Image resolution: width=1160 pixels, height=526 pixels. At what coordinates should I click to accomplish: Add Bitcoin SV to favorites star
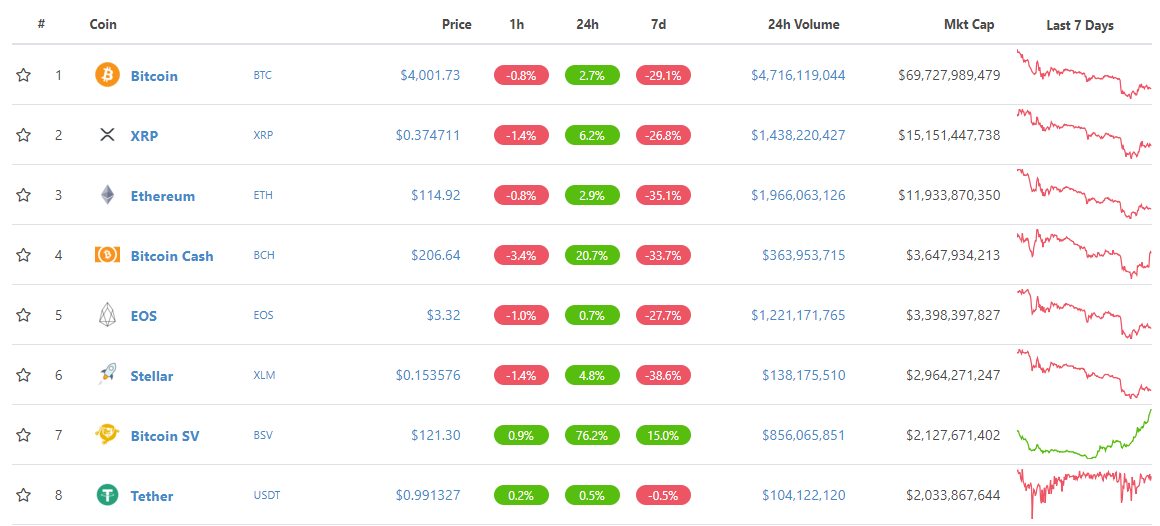pyautogui.click(x=24, y=435)
